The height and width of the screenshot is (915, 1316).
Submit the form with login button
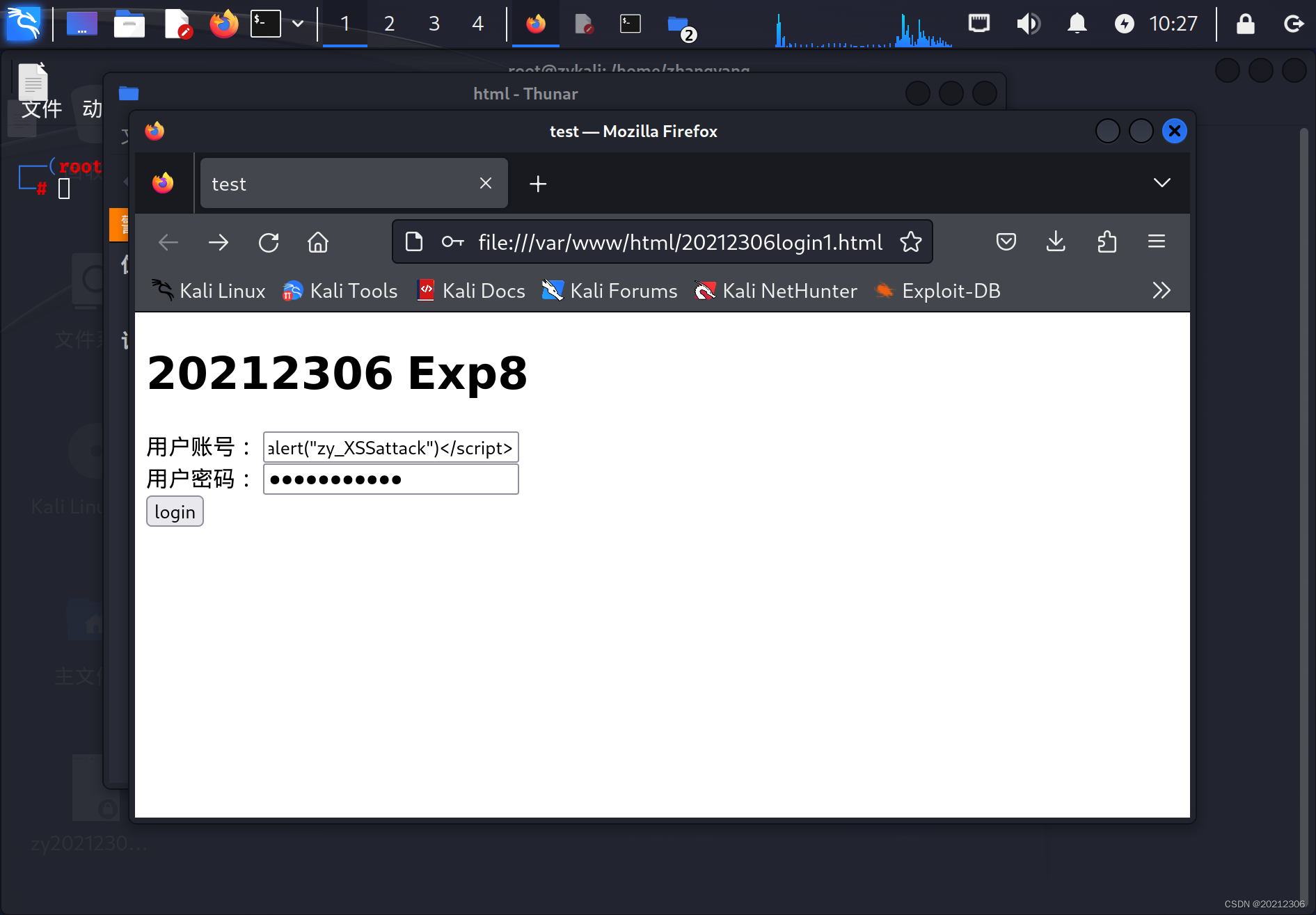pyautogui.click(x=175, y=512)
